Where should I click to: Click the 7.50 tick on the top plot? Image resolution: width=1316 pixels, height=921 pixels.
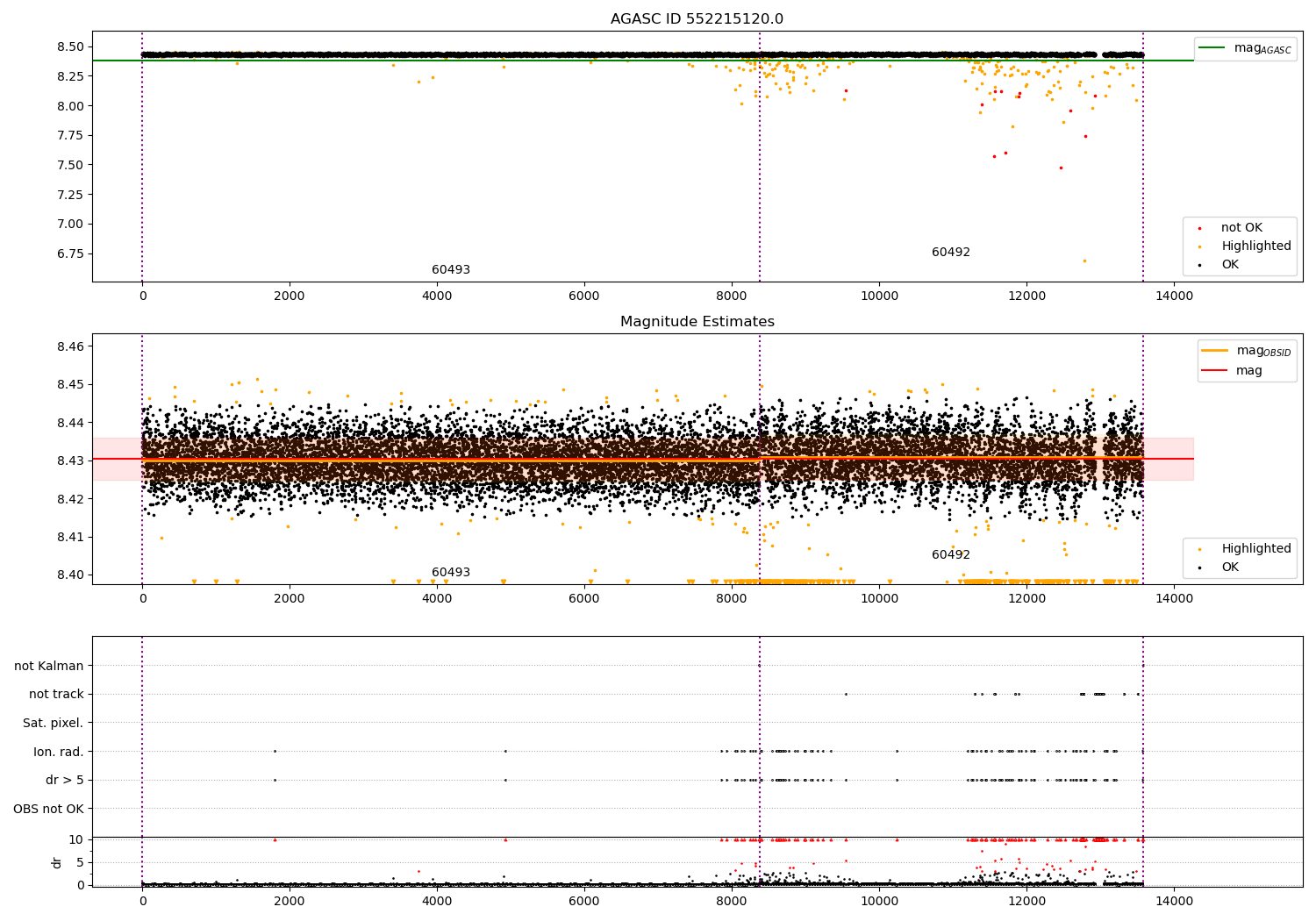click(70, 165)
